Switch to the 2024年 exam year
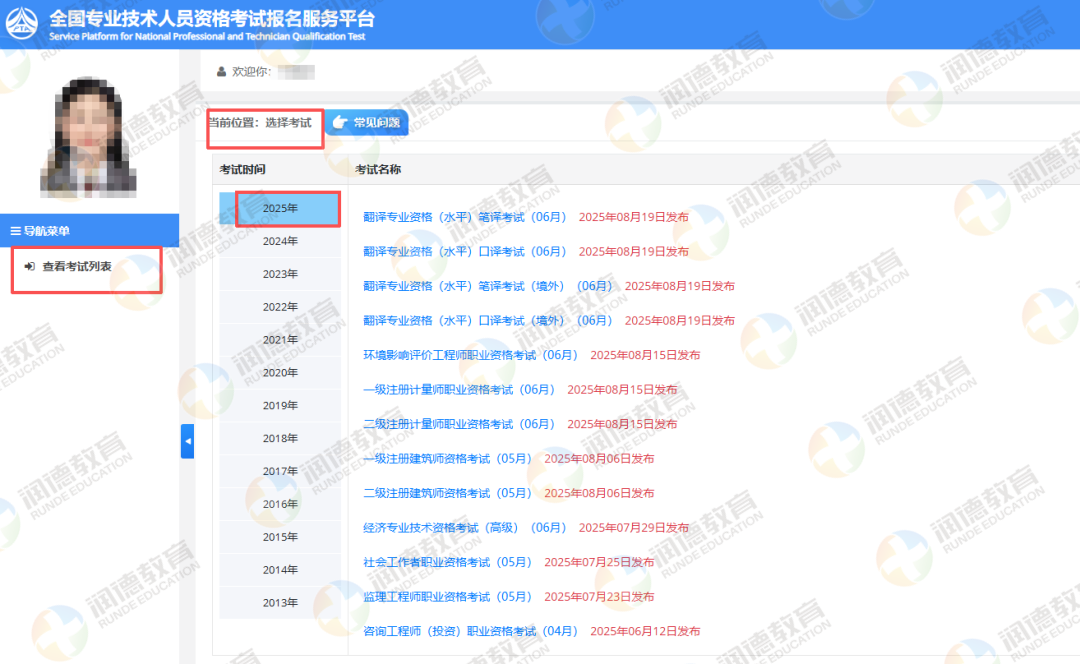The width and height of the screenshot is (1080, 664). coord(280,241)
